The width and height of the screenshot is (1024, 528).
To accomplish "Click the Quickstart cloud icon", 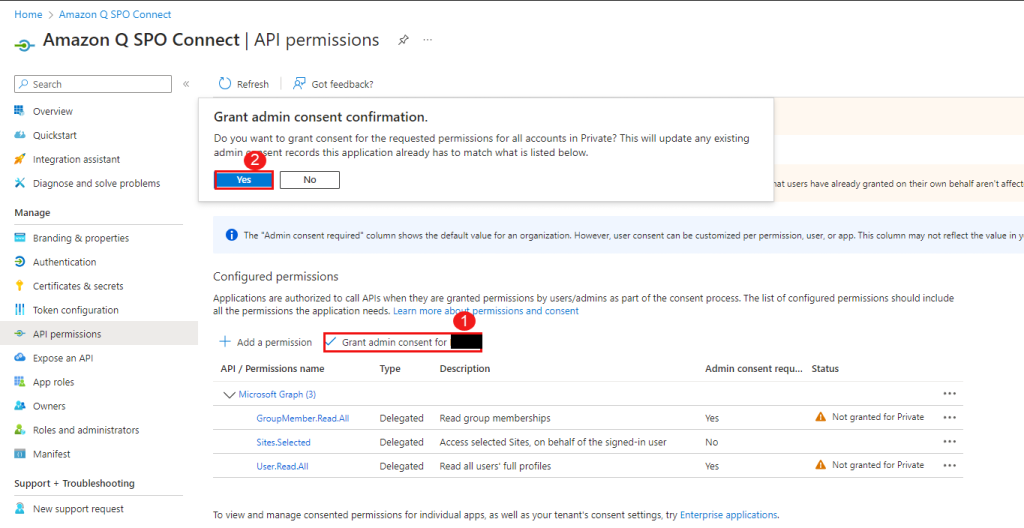I will [20, 135].
